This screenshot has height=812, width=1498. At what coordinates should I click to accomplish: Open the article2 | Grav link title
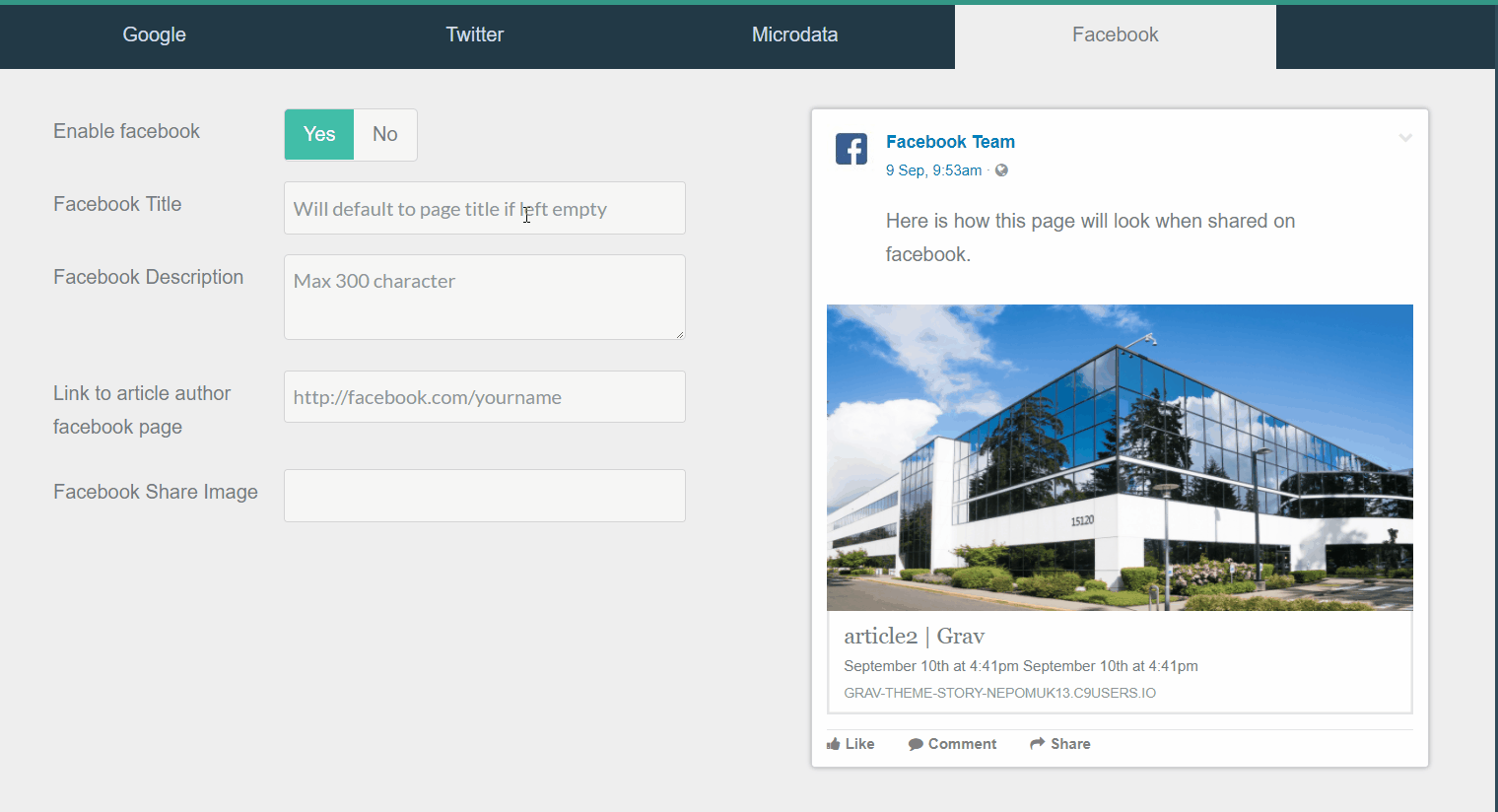click(x=915, y=636)
